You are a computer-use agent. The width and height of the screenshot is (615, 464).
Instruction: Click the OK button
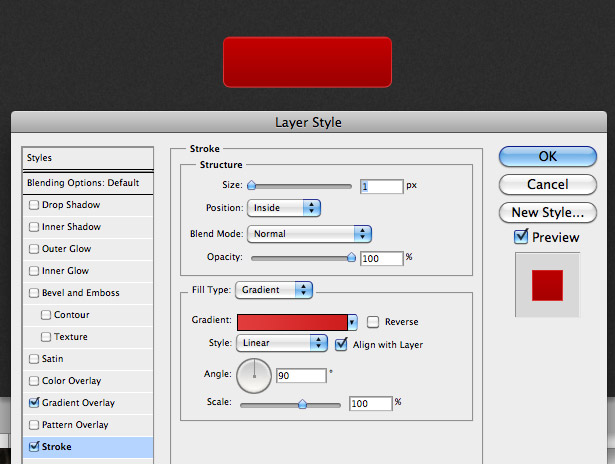coord(548,156)
